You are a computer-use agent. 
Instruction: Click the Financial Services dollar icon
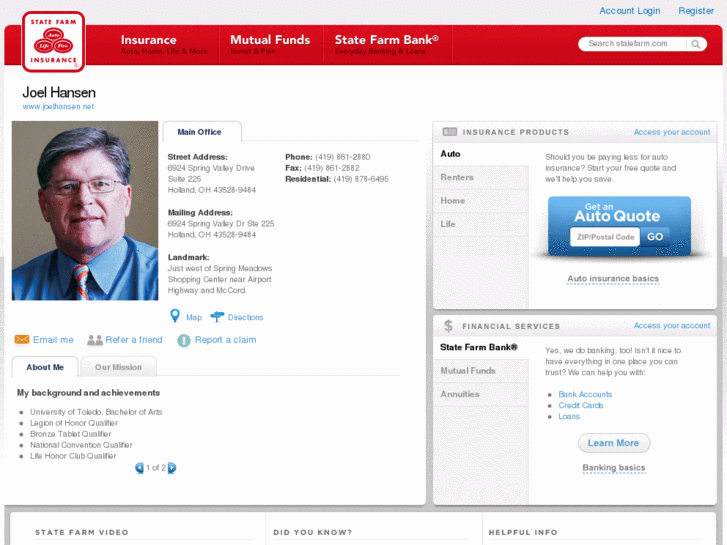coord(448,326)
